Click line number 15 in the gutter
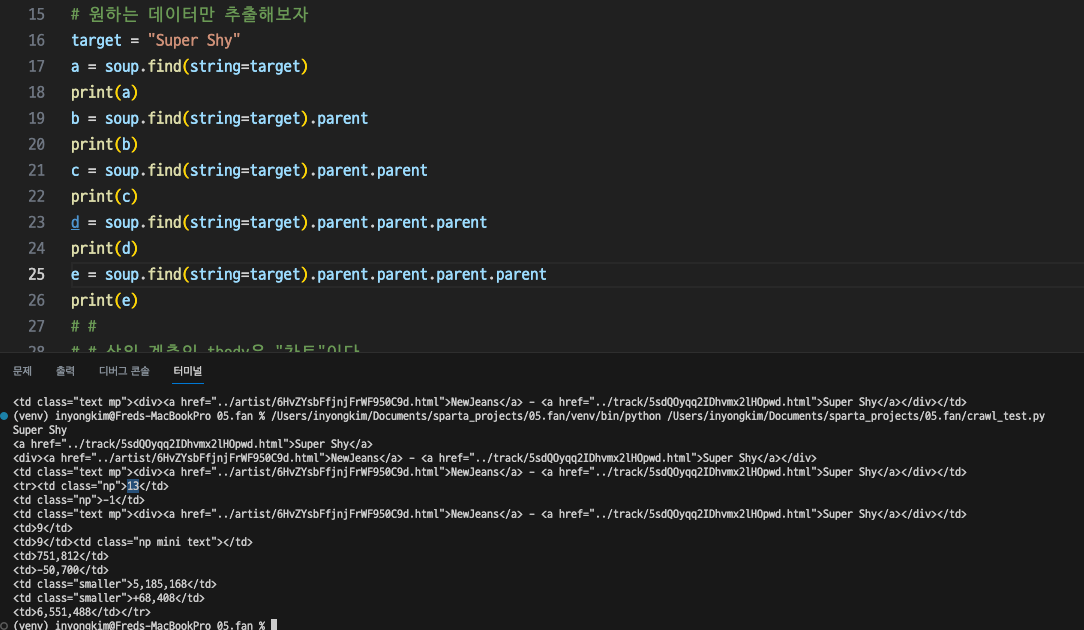 36,15
